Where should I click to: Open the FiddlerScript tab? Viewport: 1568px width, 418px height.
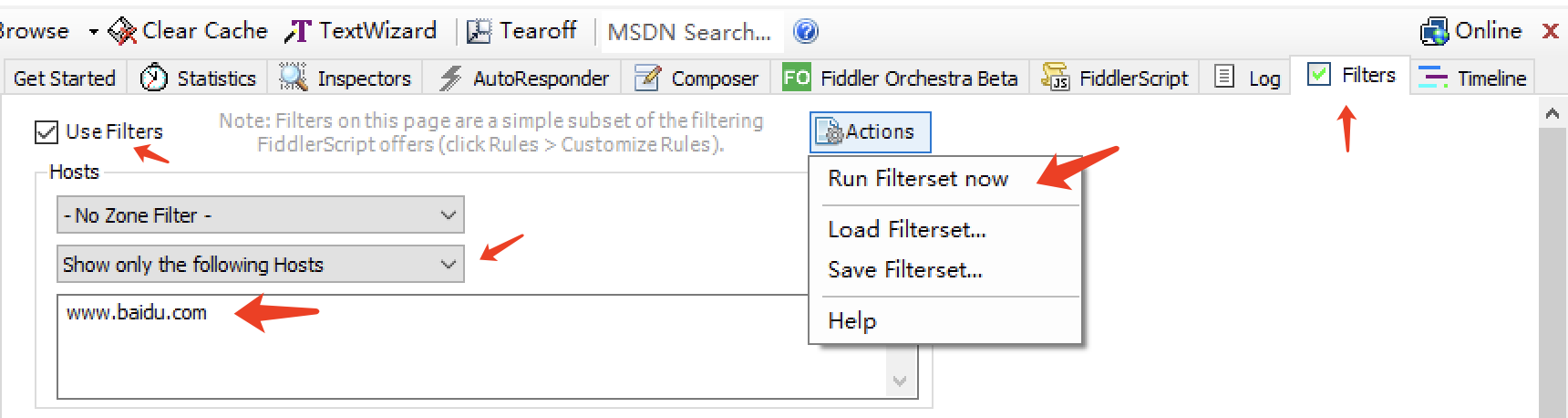pyautogui.click(x=1115, y=78)
